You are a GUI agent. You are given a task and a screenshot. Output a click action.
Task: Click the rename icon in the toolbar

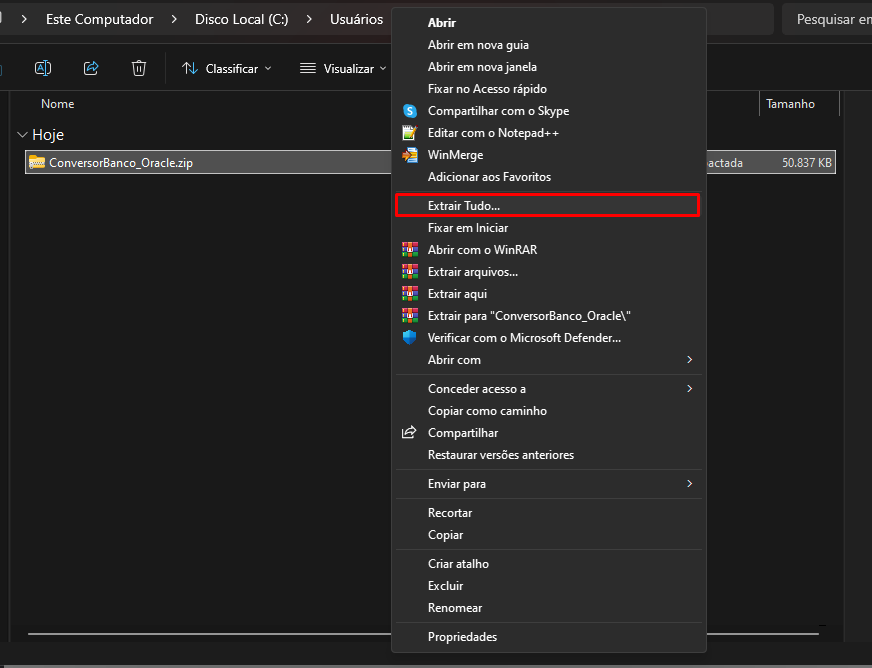(x=43, y=68)
